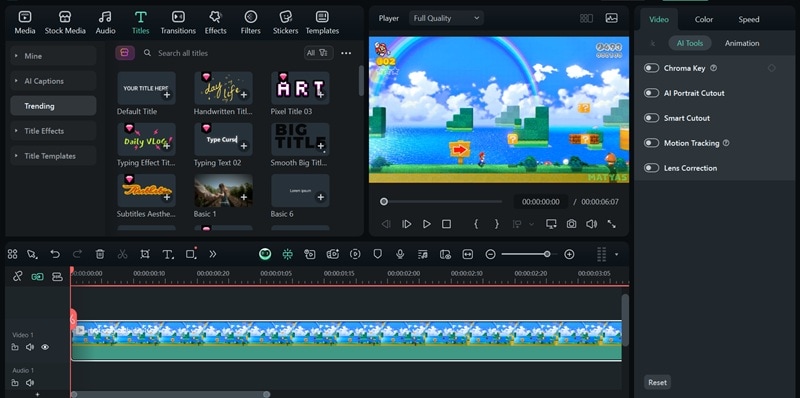Step back one frame in player

[x=386, y=224]
